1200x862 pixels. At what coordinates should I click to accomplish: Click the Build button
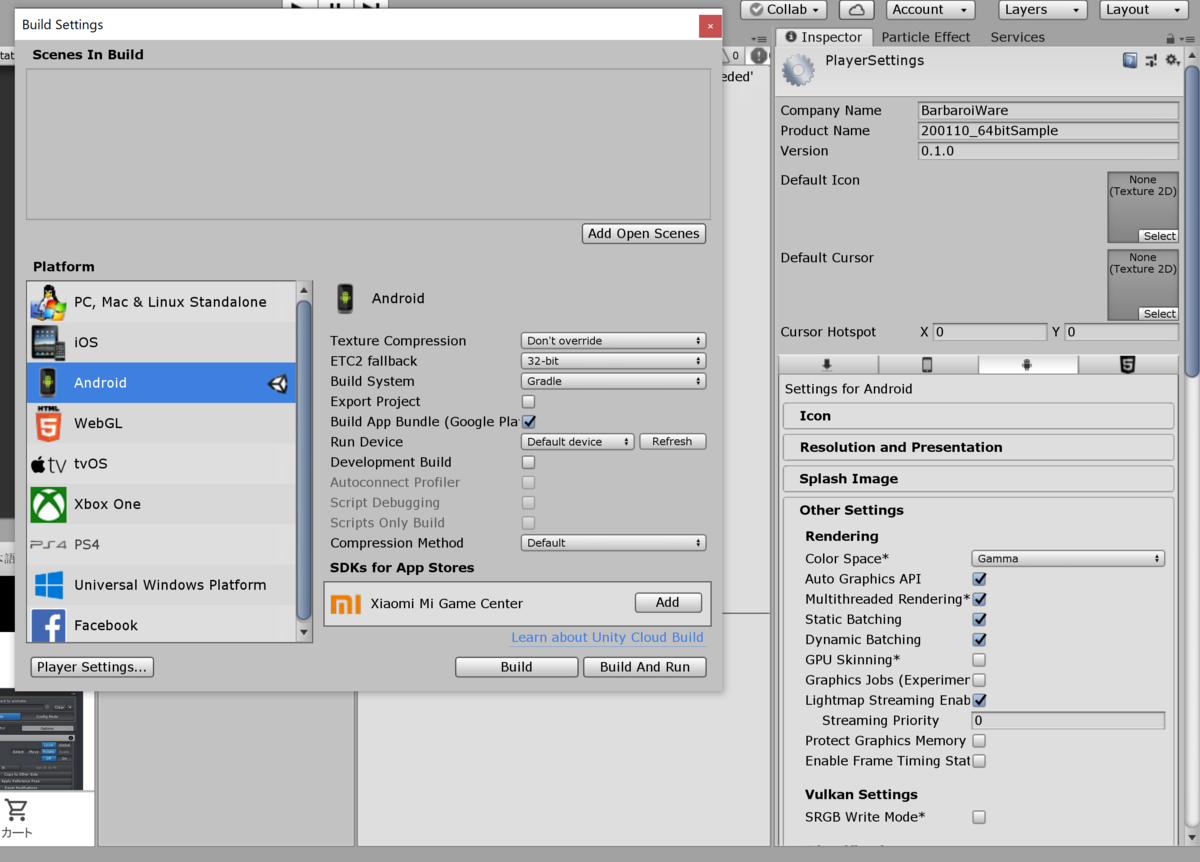click(x=516, y=667)
